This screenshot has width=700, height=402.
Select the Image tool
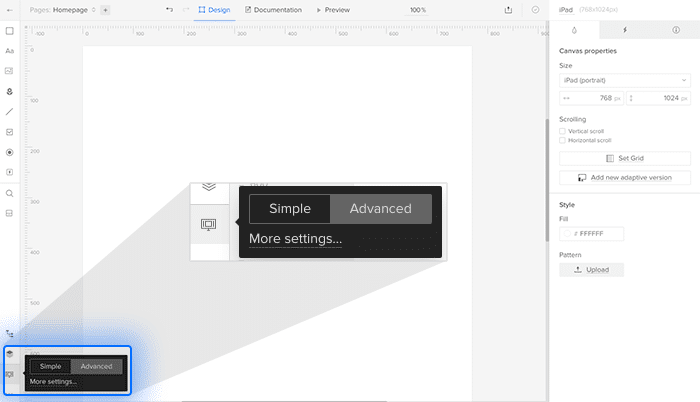click(x=9, y=71)
